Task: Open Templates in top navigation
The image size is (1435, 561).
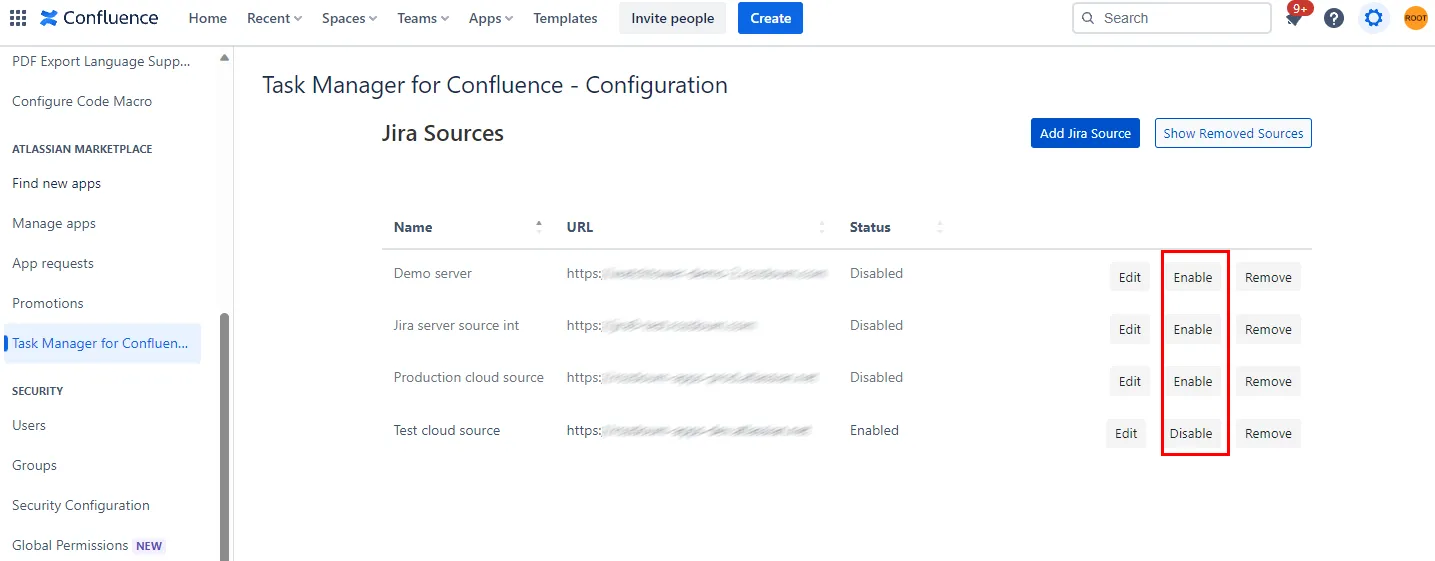Action: [565, 18]
